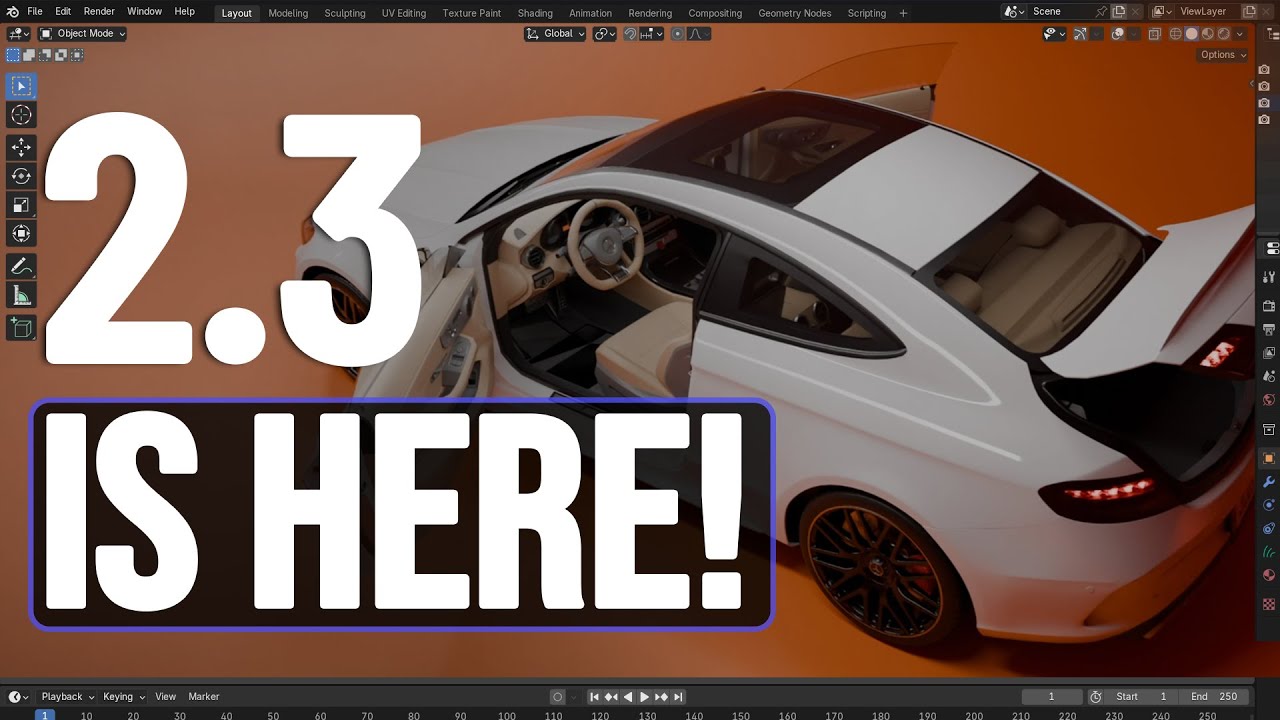Toggle preview range clock icon
1280x720 pixels.
coord(1095,697)
